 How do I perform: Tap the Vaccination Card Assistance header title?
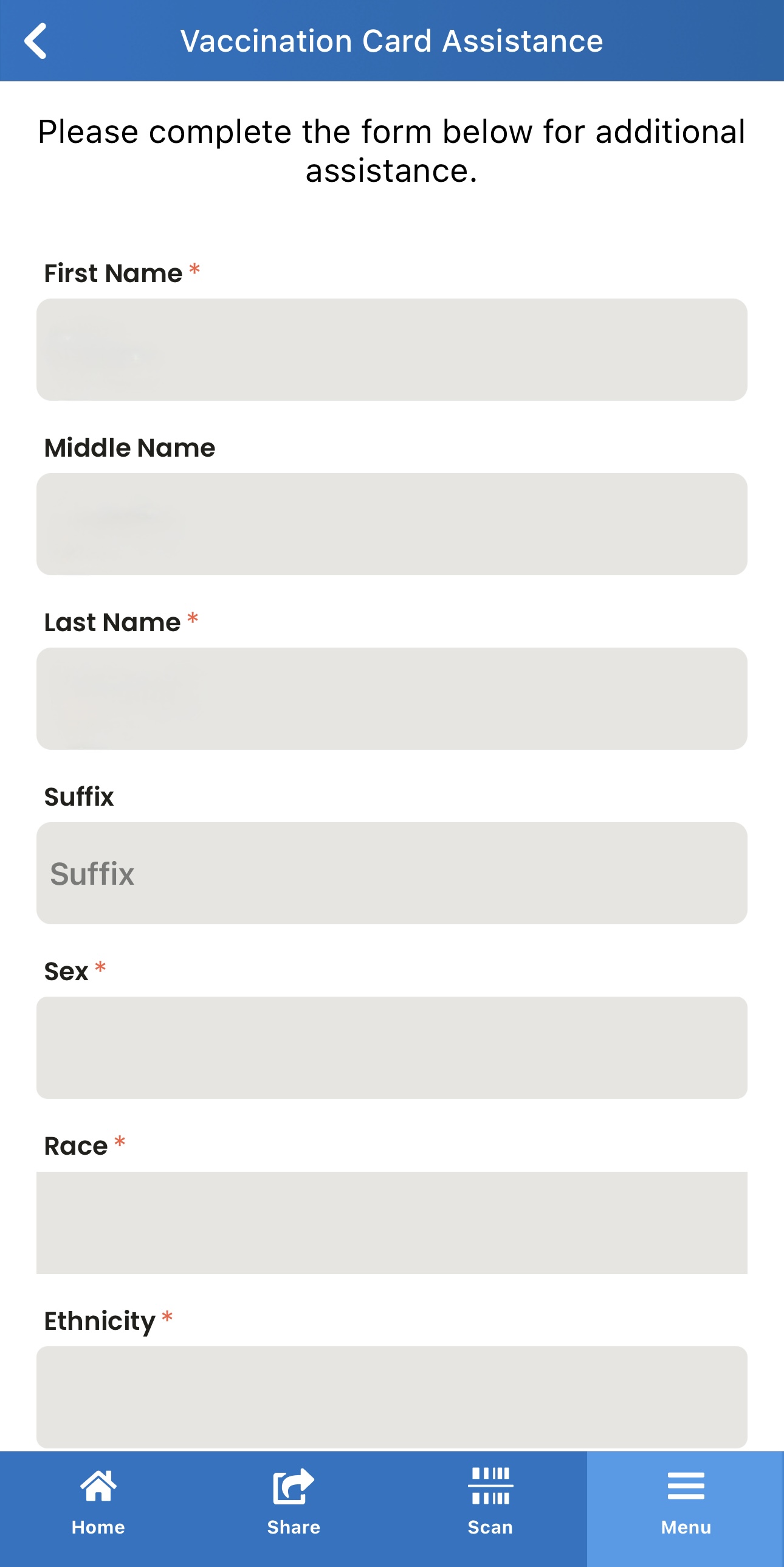tap(391, 41)
